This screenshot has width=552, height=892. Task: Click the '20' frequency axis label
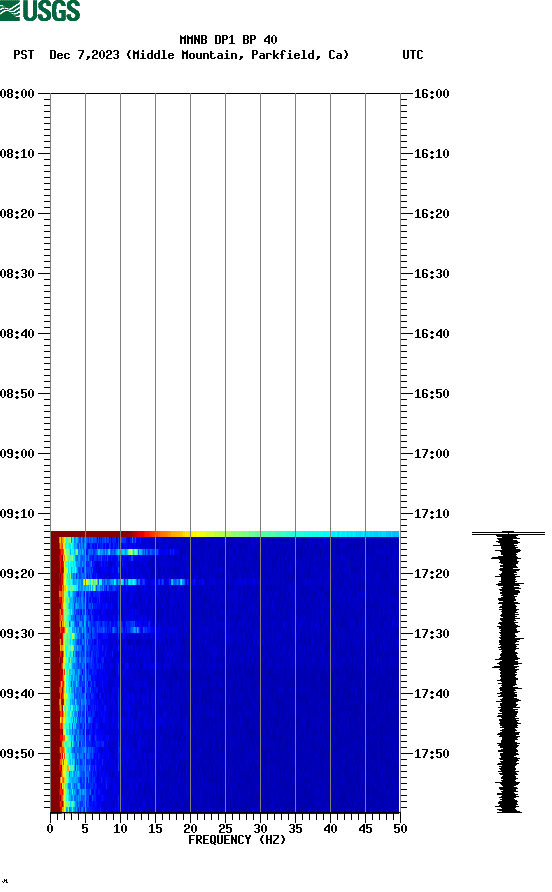(190, 829)
